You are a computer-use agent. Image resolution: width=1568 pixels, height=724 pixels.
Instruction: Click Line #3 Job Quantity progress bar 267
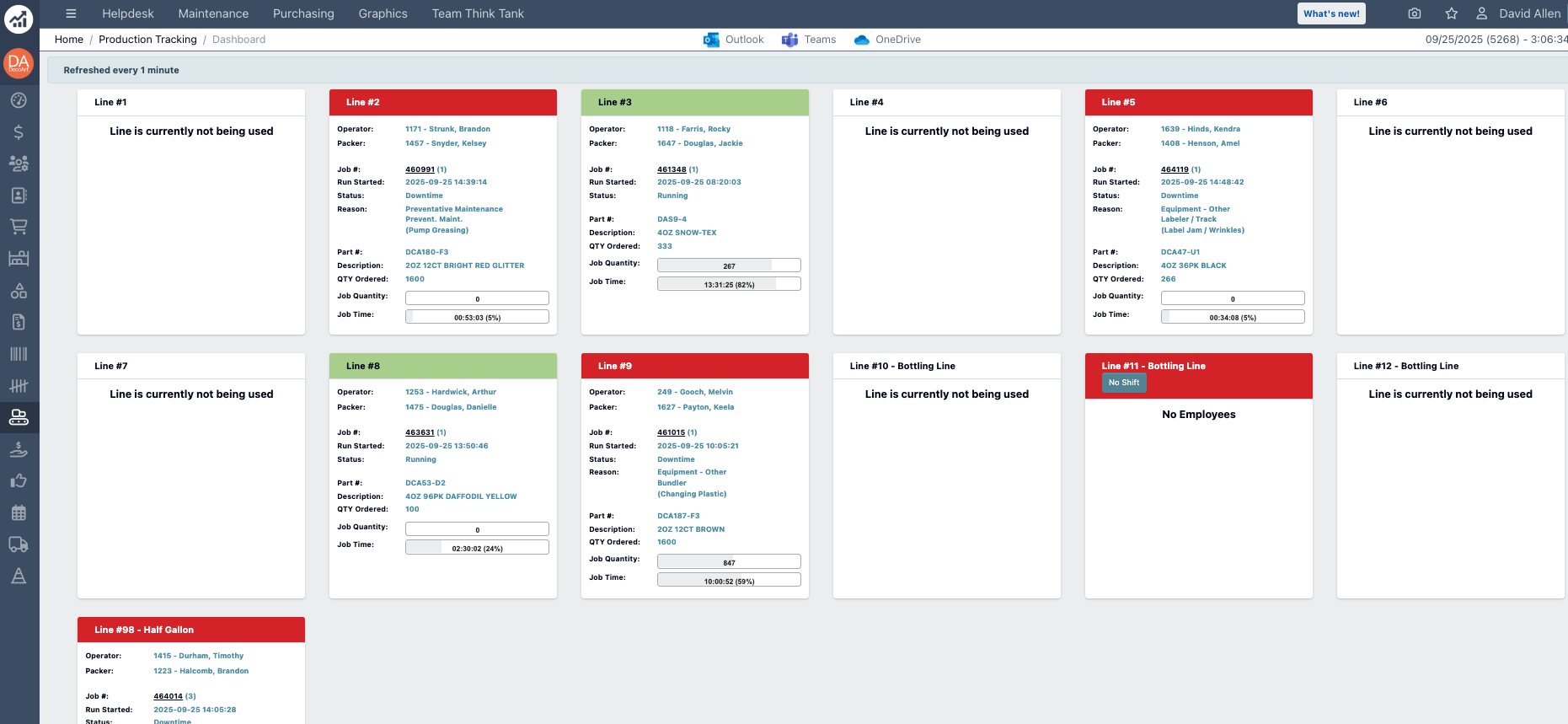(729, 265)
